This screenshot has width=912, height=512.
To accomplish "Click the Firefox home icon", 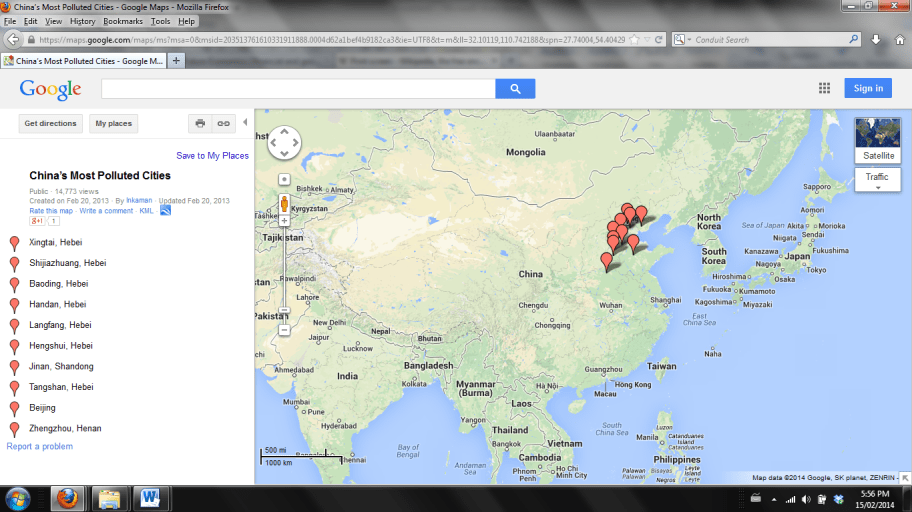I will click(x=896, y=40).
